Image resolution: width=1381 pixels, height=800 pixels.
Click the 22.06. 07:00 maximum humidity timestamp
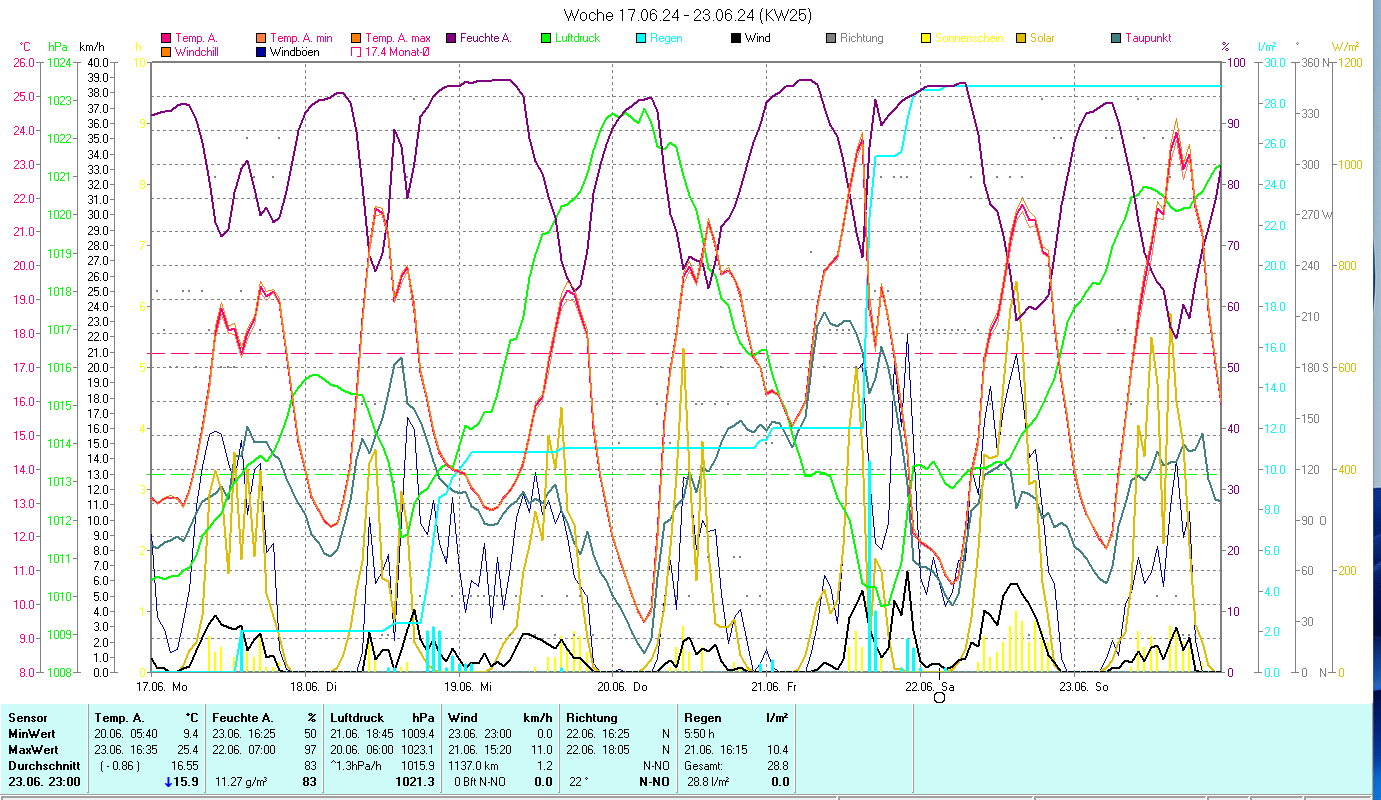245,750
